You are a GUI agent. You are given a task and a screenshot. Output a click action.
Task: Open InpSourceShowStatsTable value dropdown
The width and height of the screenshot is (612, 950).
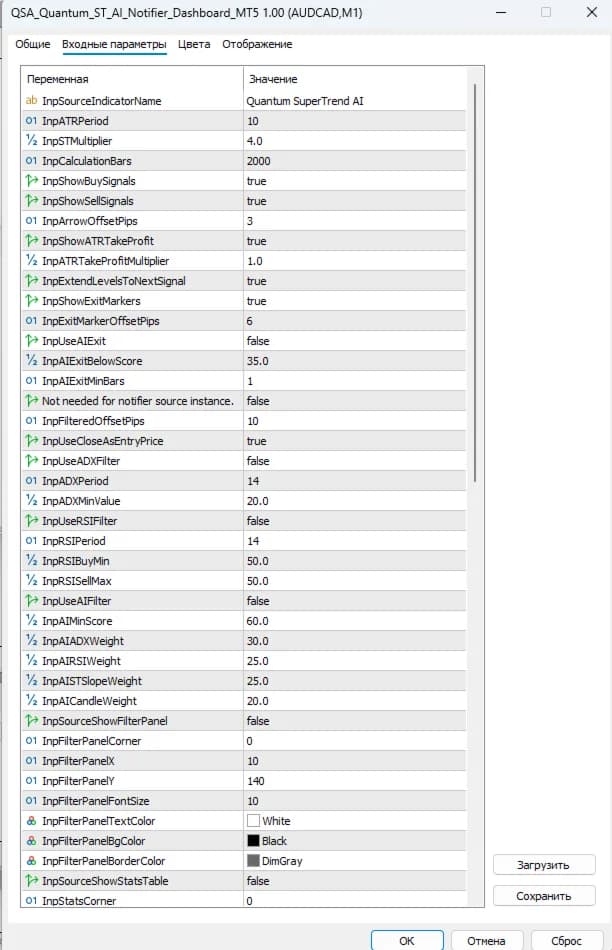pos(354,880)
